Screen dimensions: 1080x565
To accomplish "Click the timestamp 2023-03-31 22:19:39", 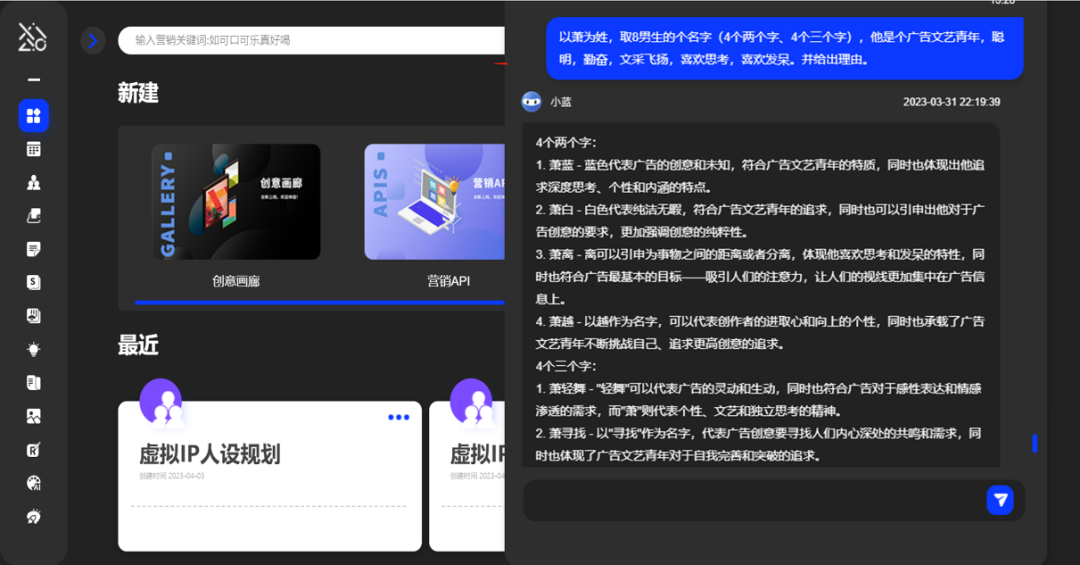I will pyautogui.click(x=952, y=102).
